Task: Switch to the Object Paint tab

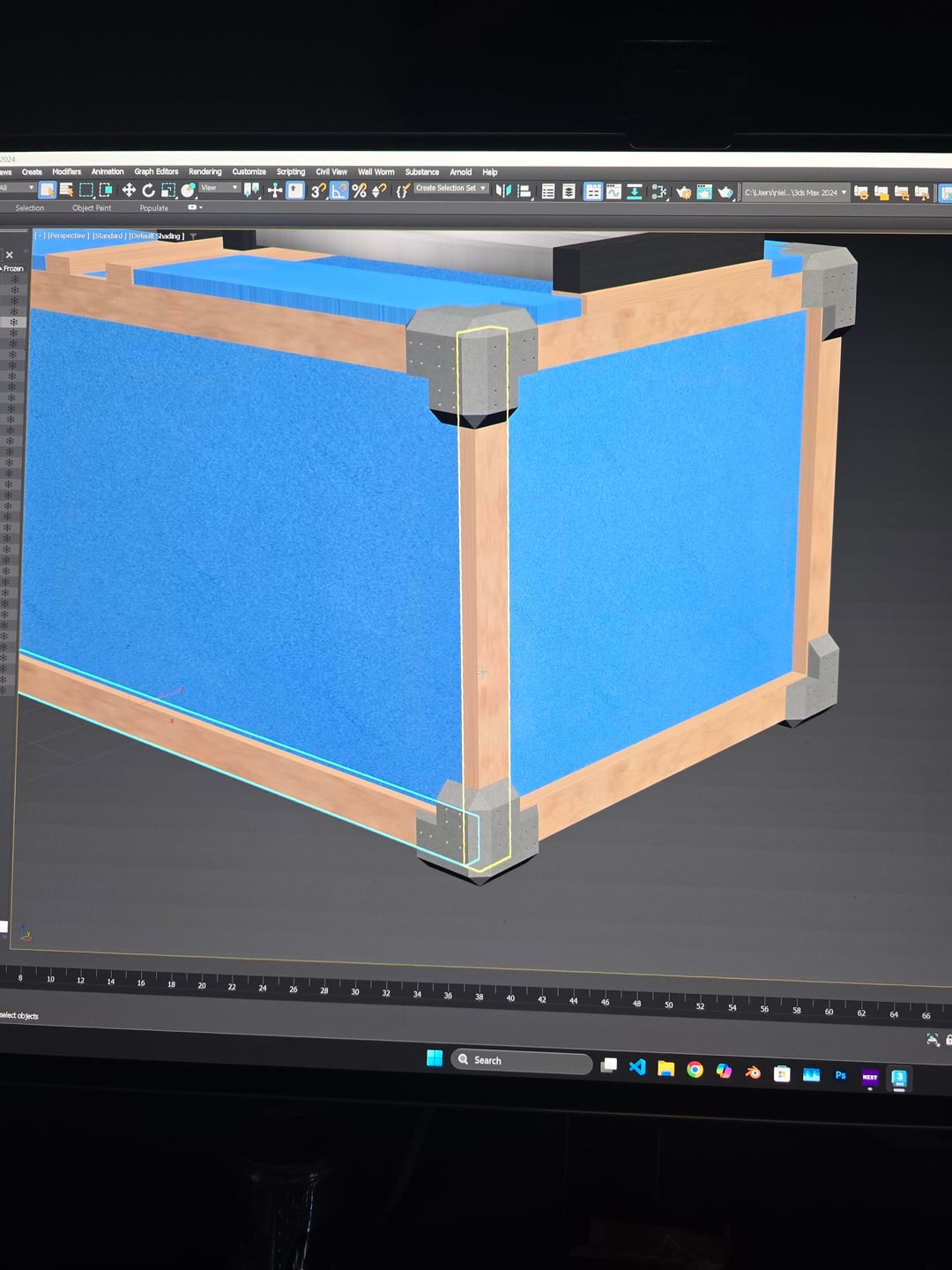Action: tap(92, 208)
